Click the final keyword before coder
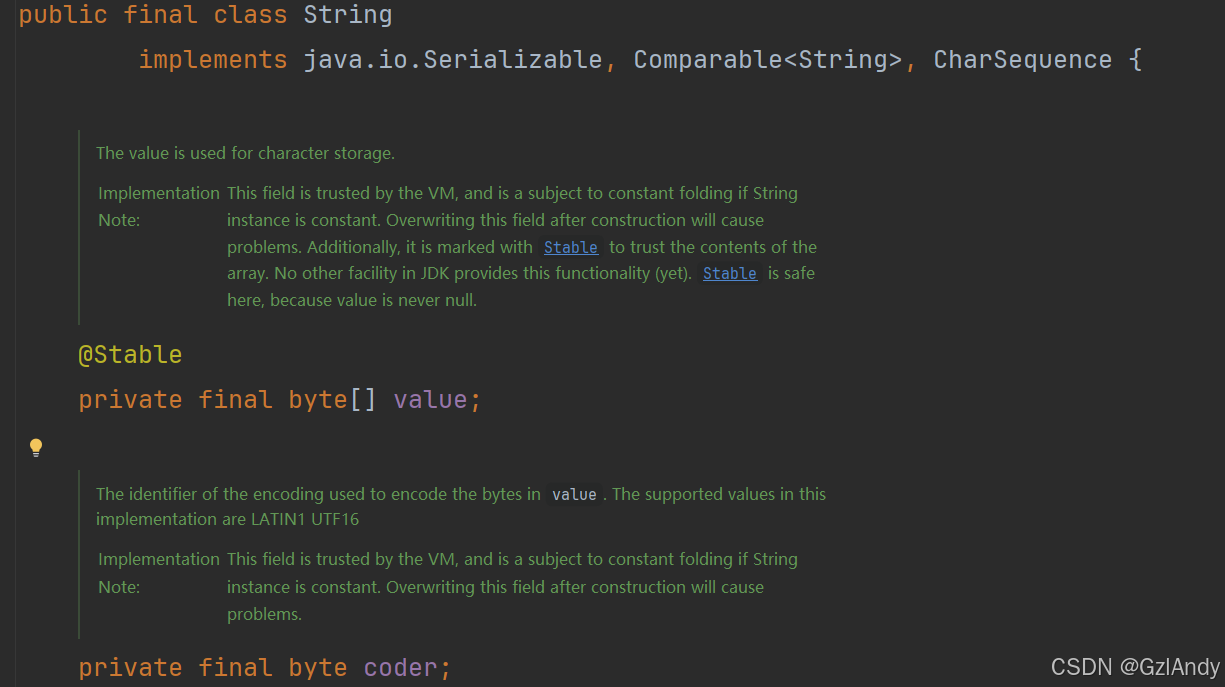1225x687 pixels. coord(236,666)
